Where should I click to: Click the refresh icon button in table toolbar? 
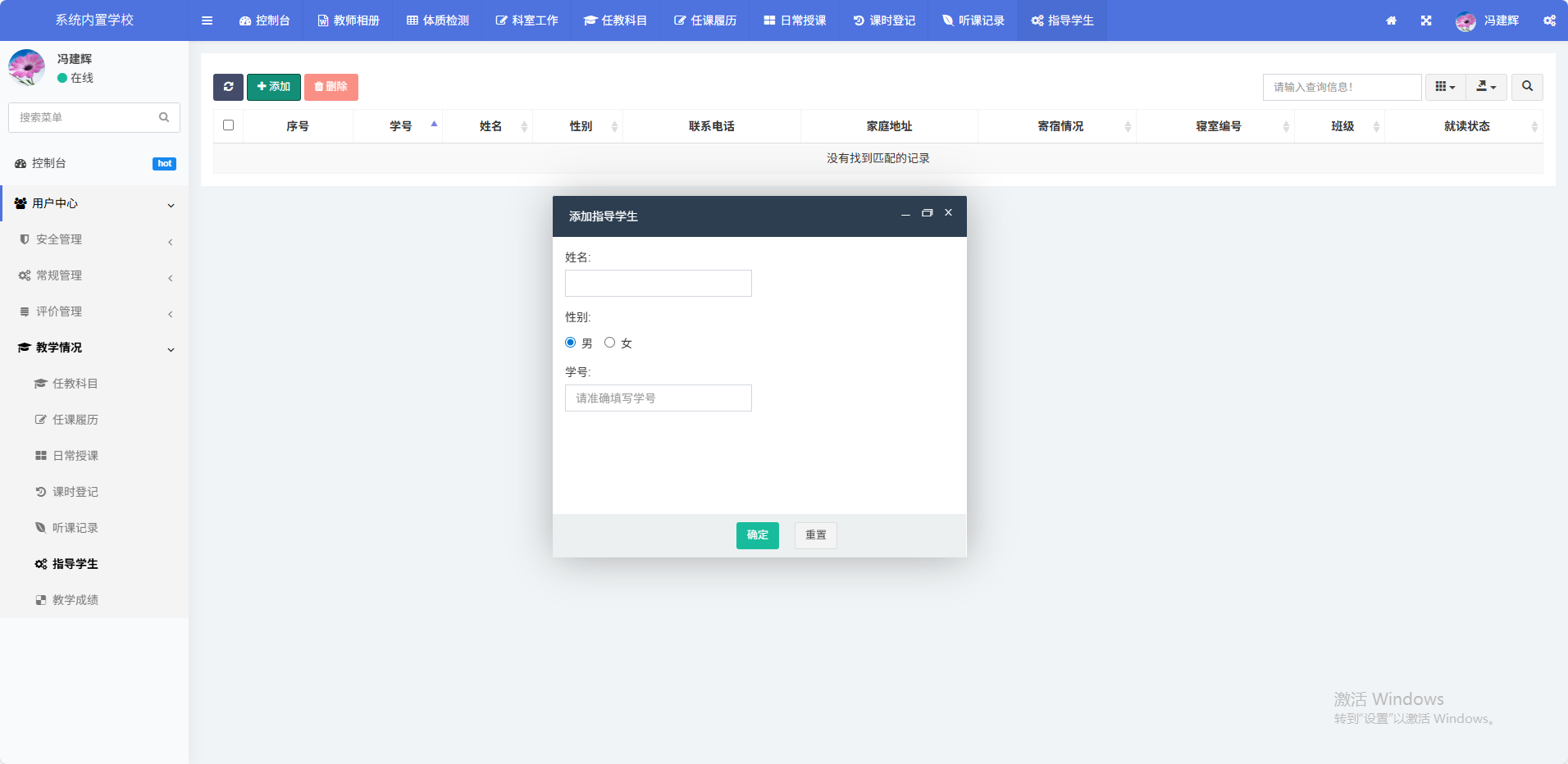tap(228, 87)
